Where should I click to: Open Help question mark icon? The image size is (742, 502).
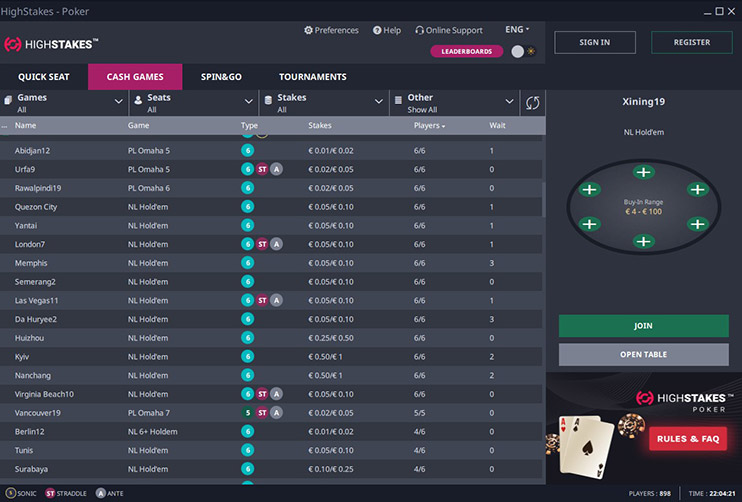(377, 30)
